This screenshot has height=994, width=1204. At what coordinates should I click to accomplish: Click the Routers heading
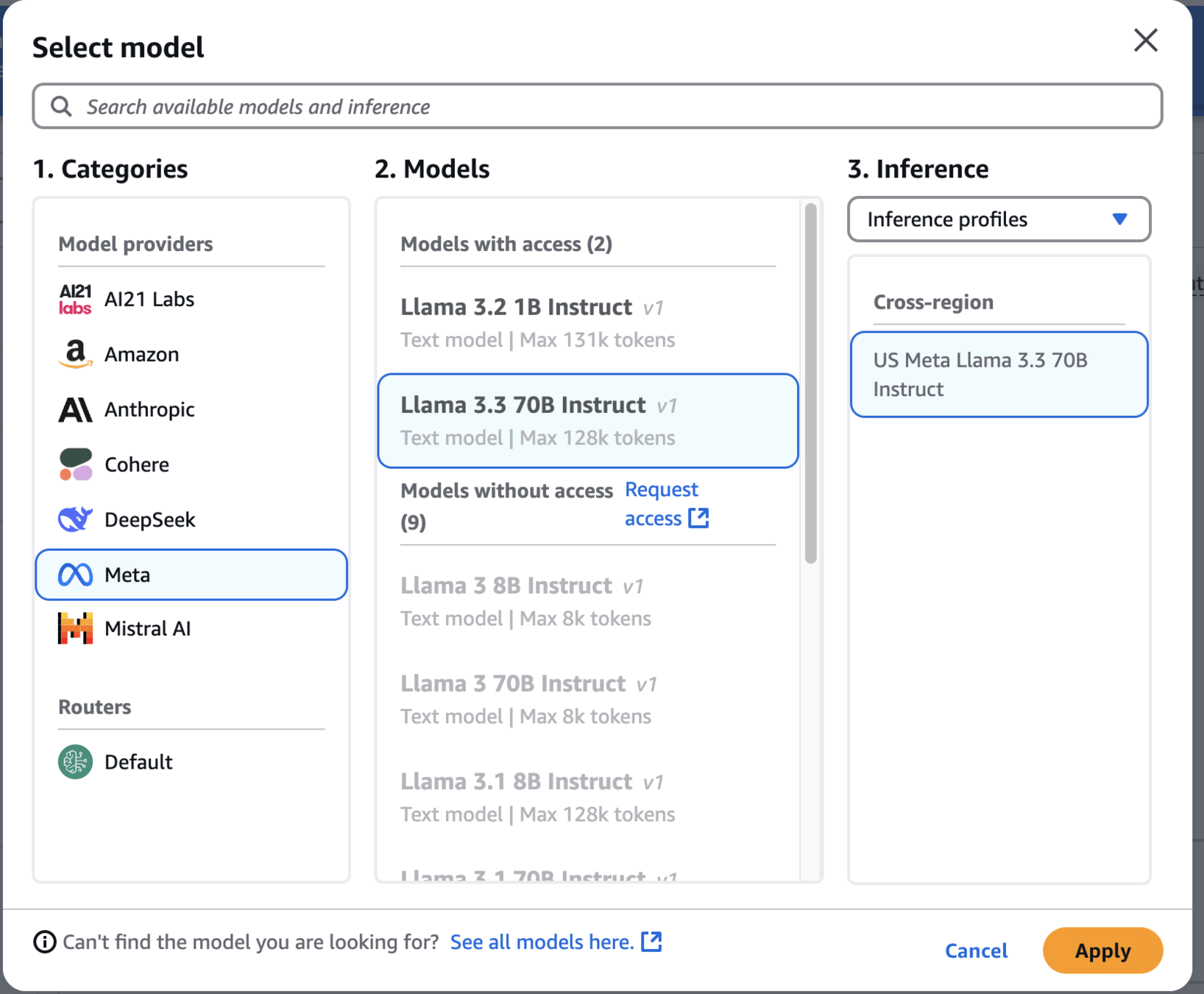click(95, 707)
